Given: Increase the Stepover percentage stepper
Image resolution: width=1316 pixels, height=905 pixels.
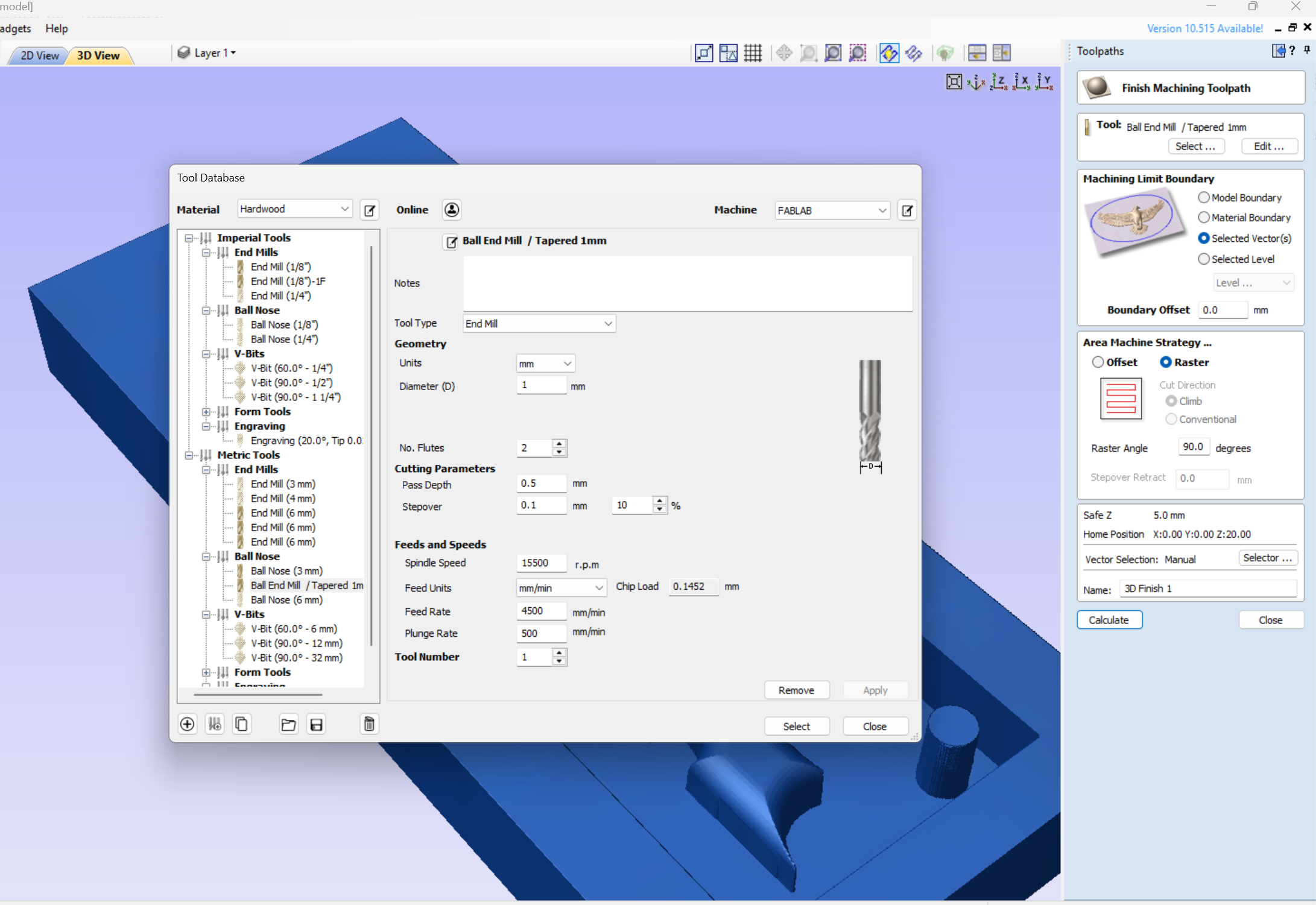Looking at the screenshot, I should (660, 501).
